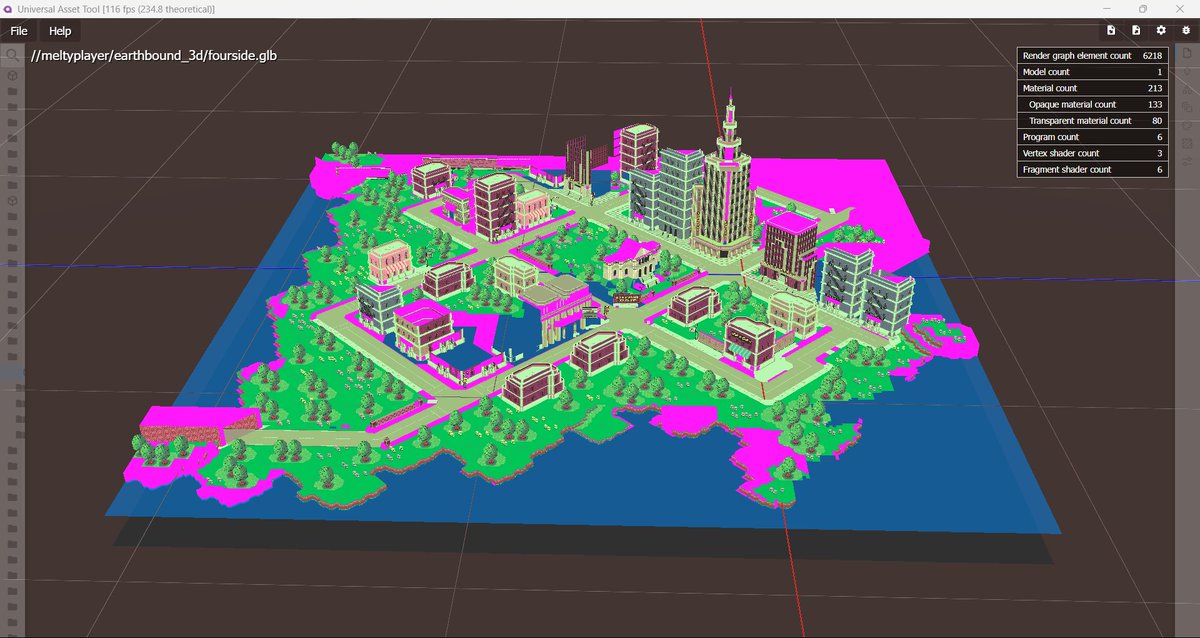Click the Render graph element count row
Viewport: 1200px width, 638px height.
pyautogui.click(x=1092, y=56)
